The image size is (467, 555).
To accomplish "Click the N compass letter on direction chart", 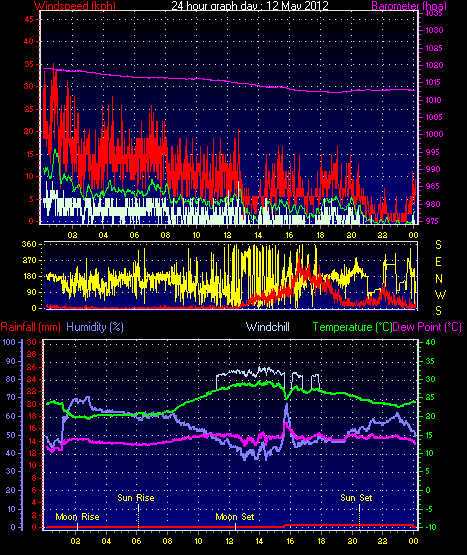I will click(439, 279).
